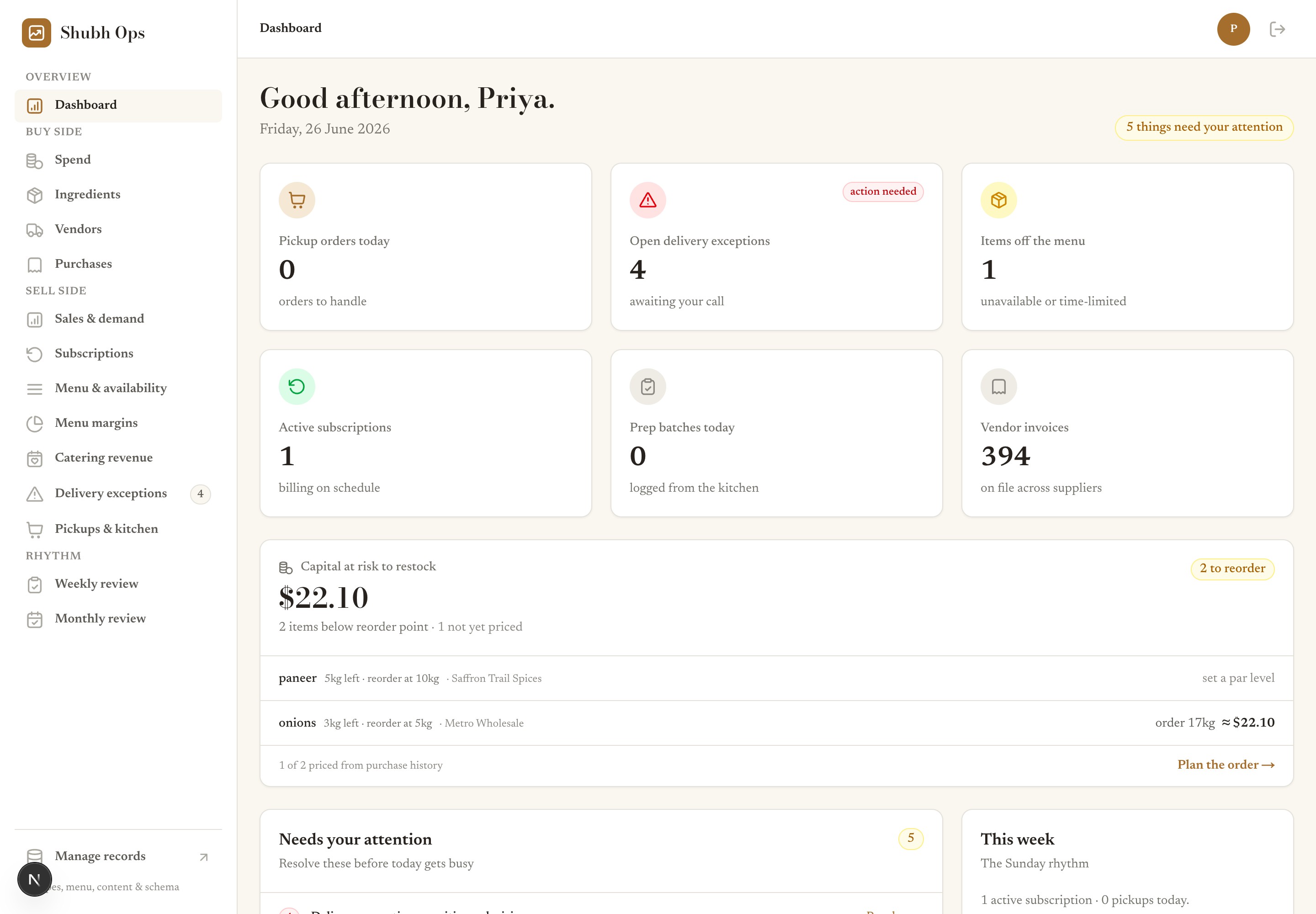
Task: Click the '2 to reorder' badge
Action: click(x=1232, y=569)
